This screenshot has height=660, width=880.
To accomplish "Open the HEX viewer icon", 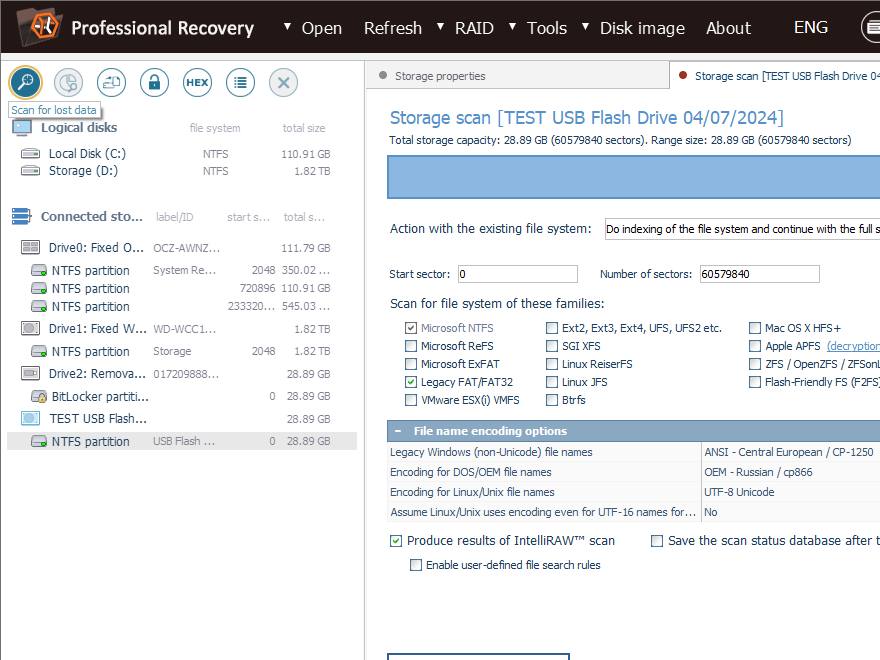I will point(197,82).
